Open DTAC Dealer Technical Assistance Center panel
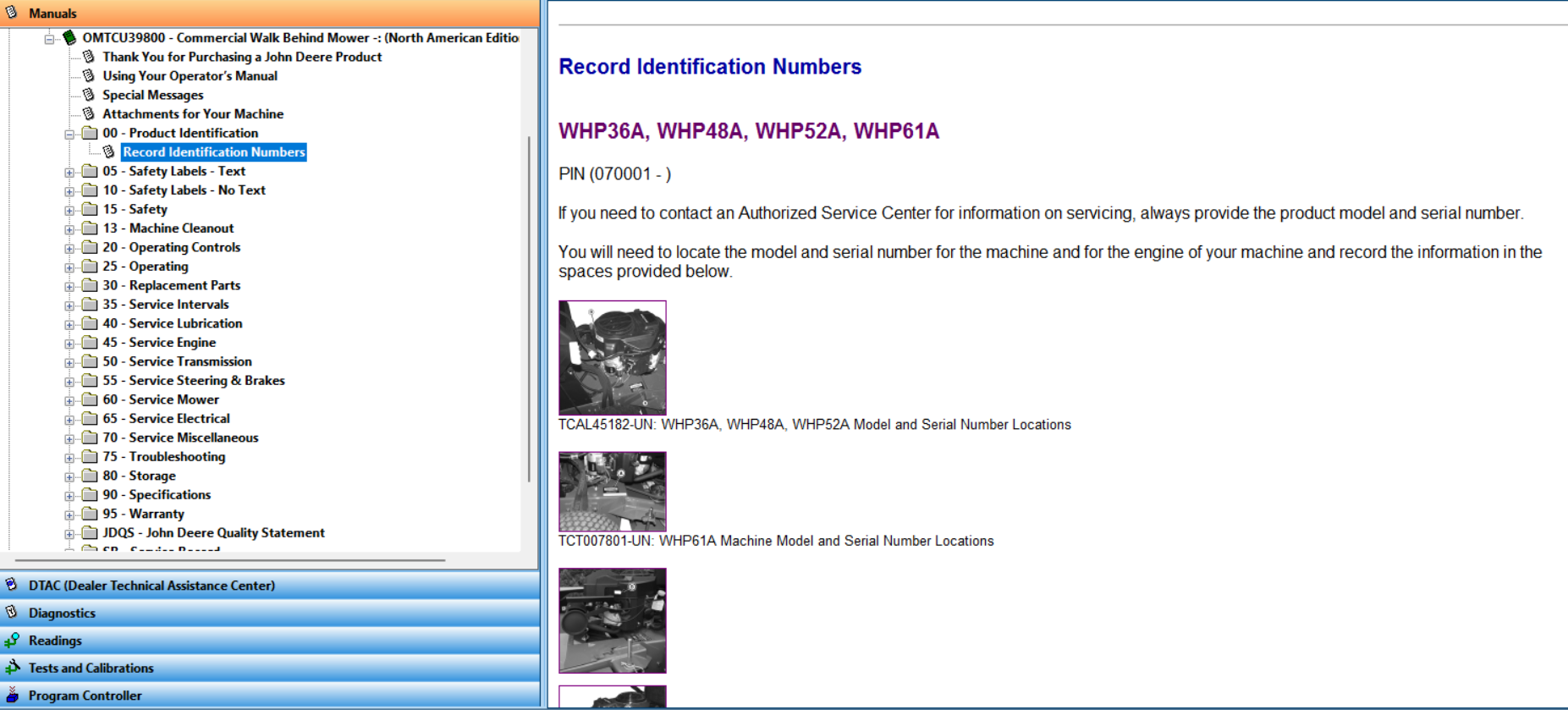Screen dimensions: 1568x710 270,585
